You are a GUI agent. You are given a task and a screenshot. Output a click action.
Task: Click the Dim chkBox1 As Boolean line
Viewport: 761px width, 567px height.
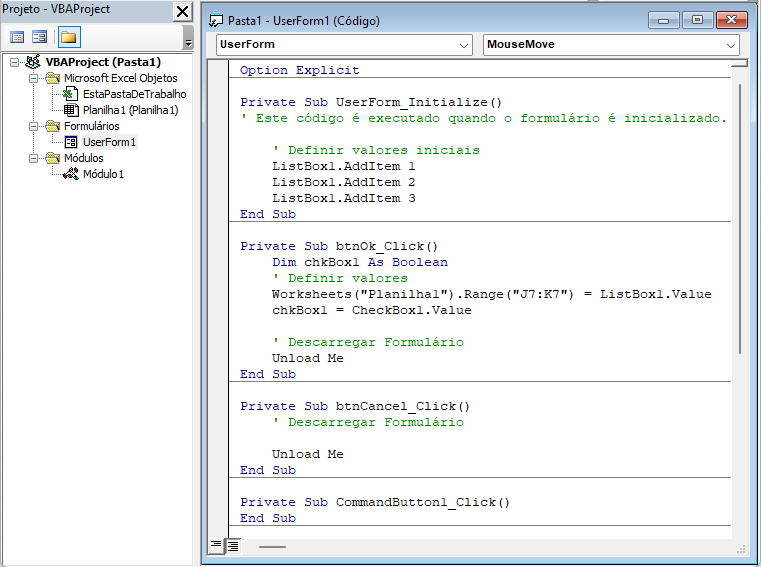(360, 262)
